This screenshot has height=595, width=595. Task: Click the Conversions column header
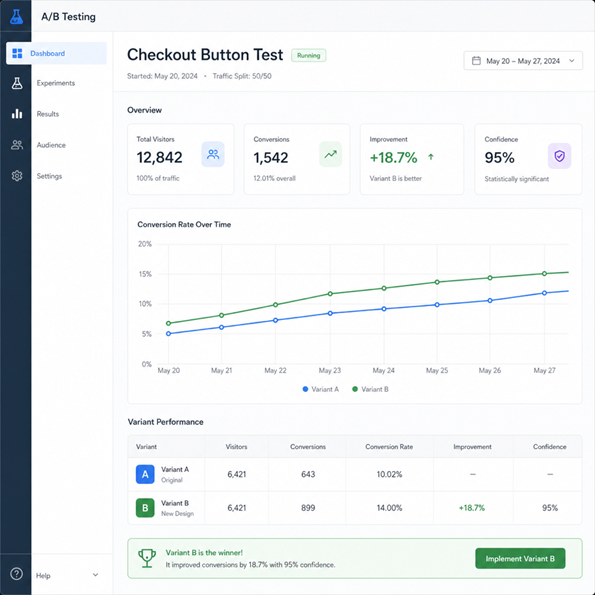tap(308, 447)
